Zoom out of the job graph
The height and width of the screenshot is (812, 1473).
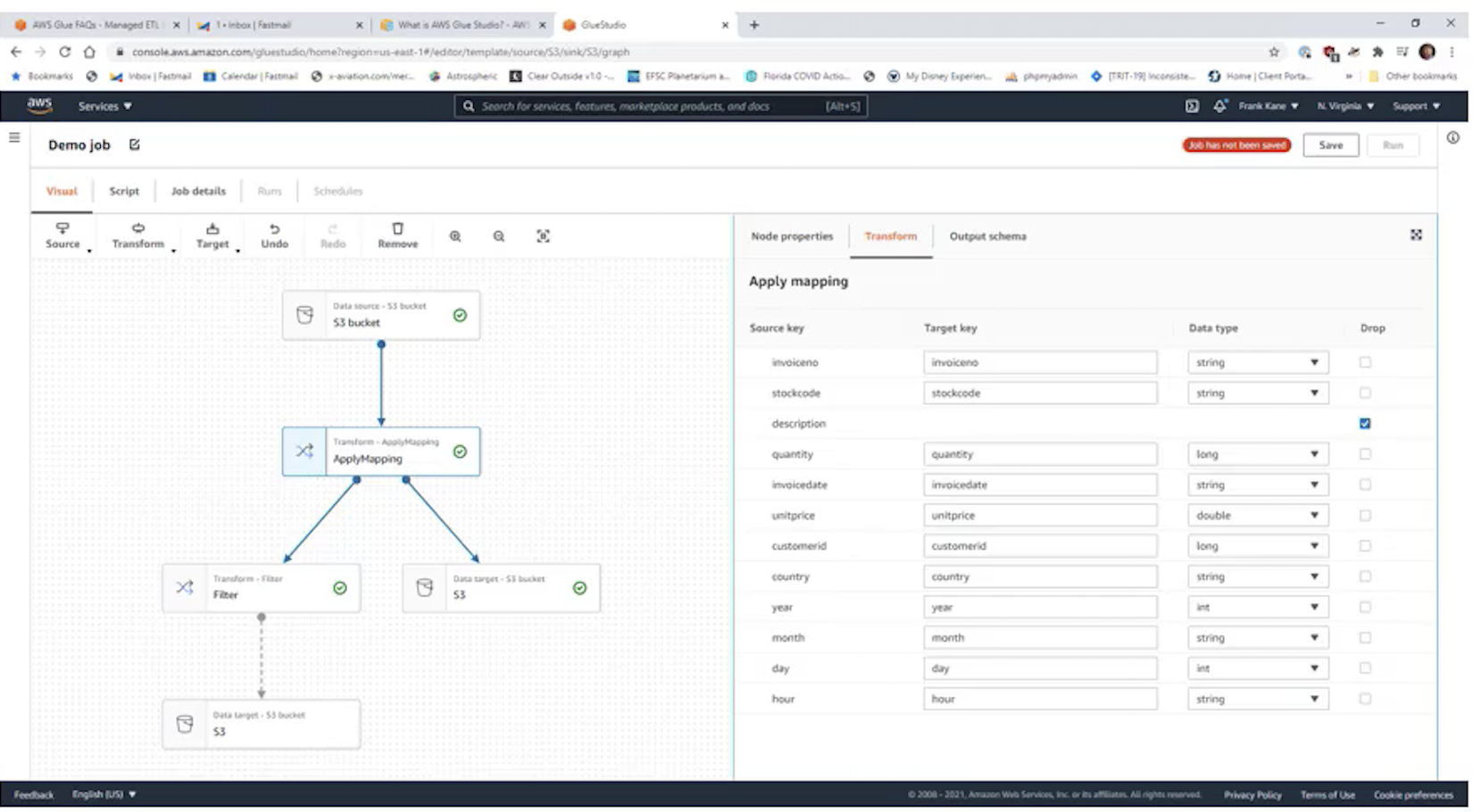pos(499,236)
